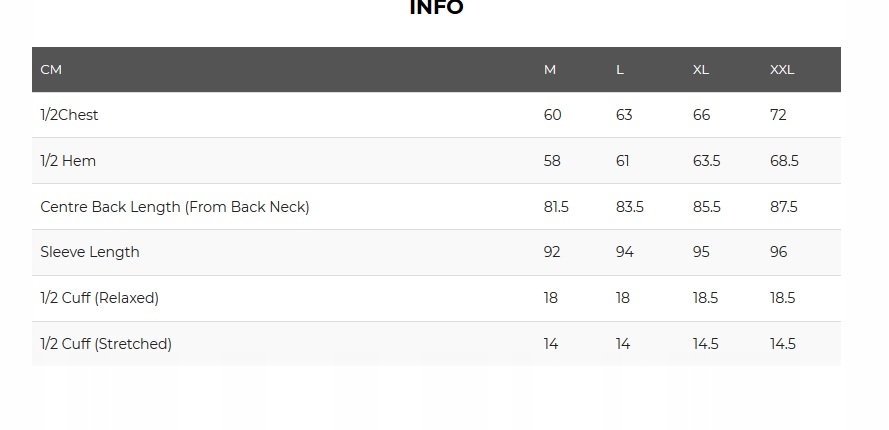Click the XL size column header
The height and width of the screenshot is (430, 889).
tap(701, 70)
